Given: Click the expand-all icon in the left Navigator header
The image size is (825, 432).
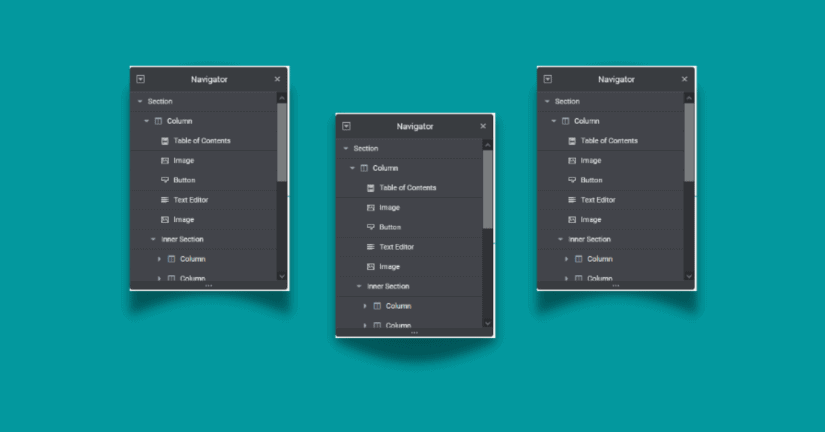Looking at the screenshot, I should tap(141, 79).
